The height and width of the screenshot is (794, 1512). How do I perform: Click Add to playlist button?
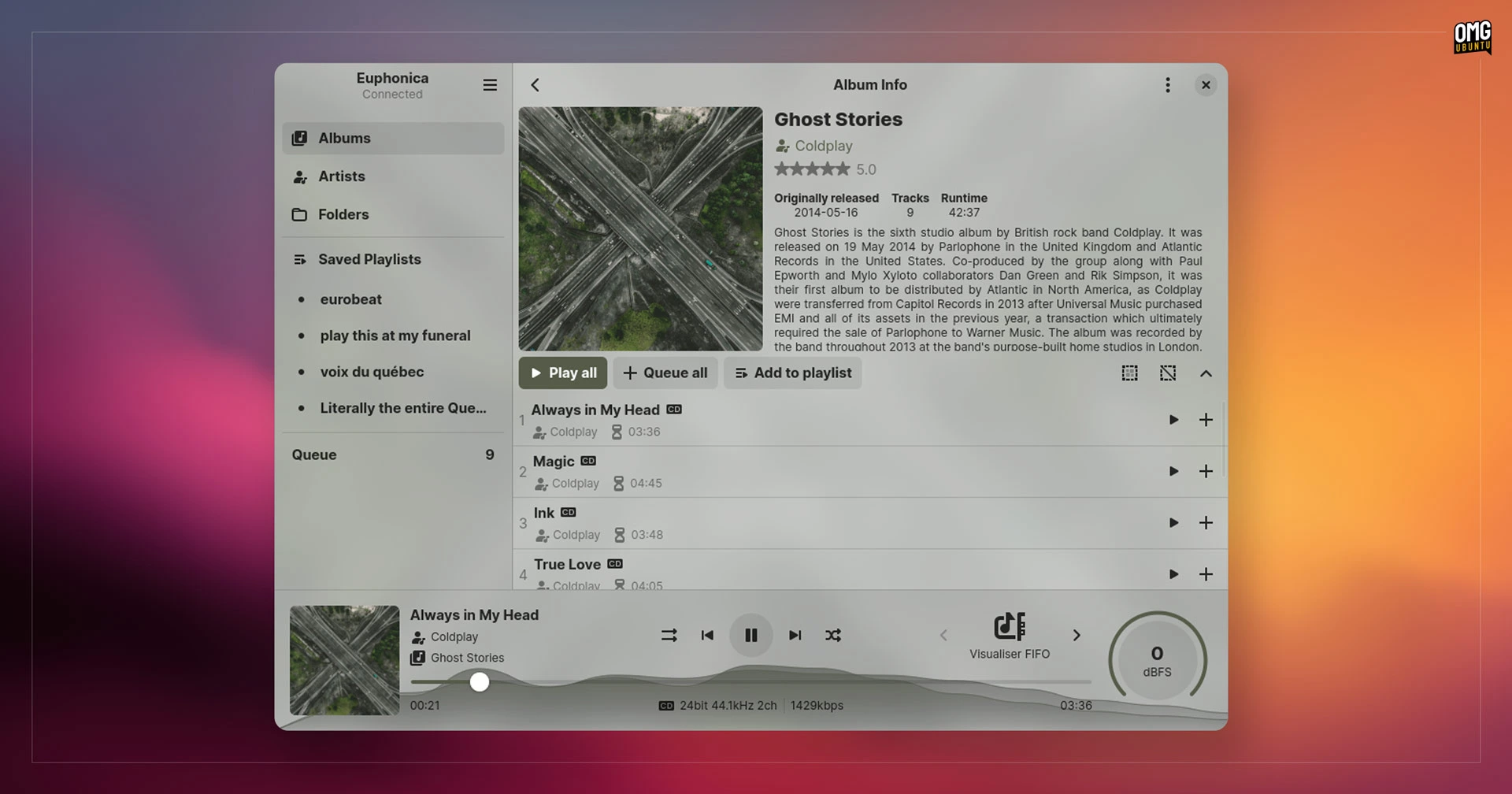coord(793,373)
